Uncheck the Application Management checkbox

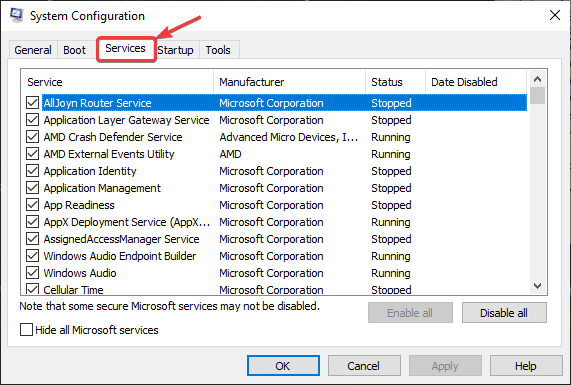[x=32, y=188]
